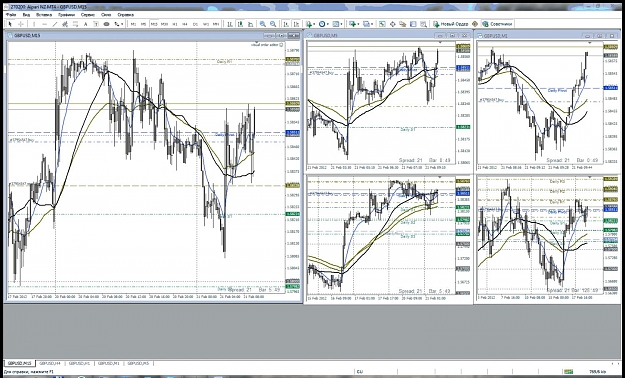The image size is (625, 378).
Task: Open the Файл menu
Action: 12,14
